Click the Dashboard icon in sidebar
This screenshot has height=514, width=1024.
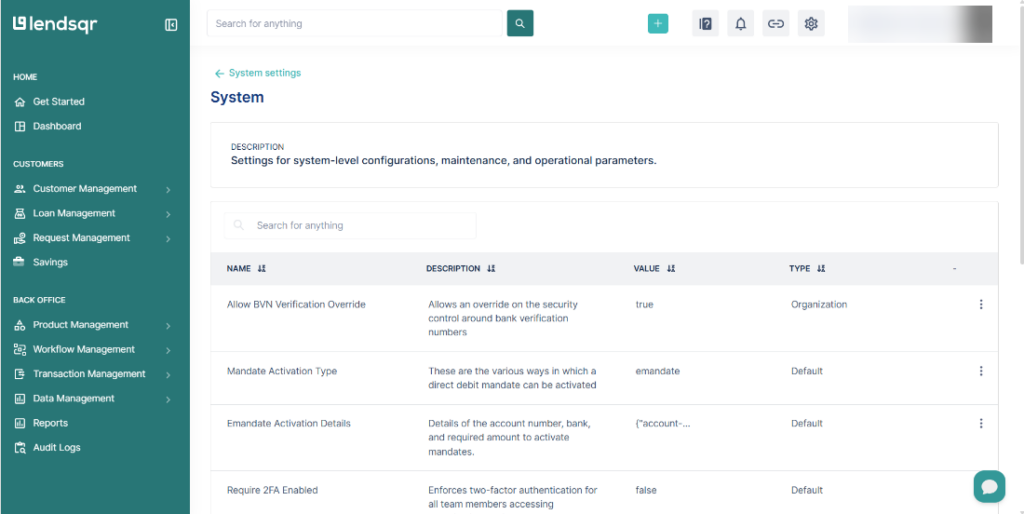(x=20, y=126)
